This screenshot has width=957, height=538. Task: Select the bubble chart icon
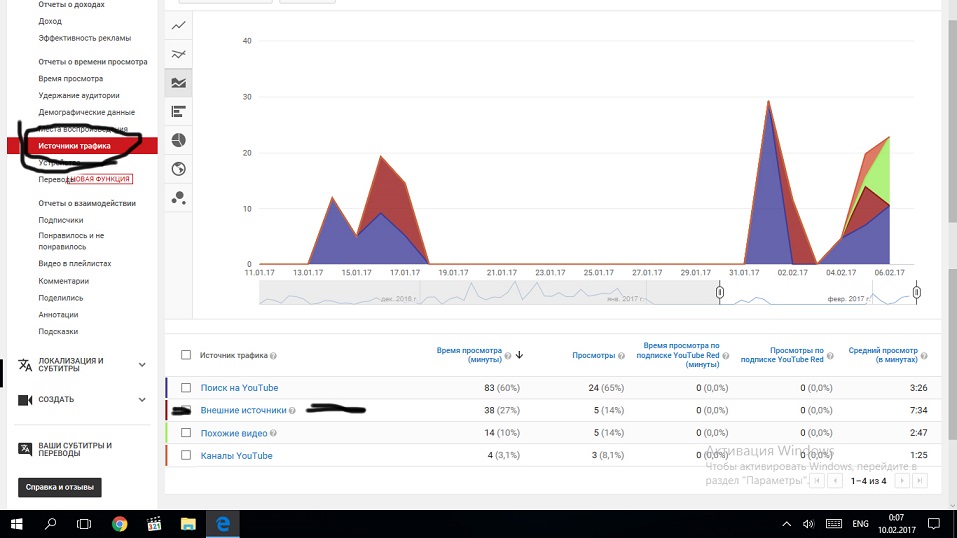click(178, 198)
